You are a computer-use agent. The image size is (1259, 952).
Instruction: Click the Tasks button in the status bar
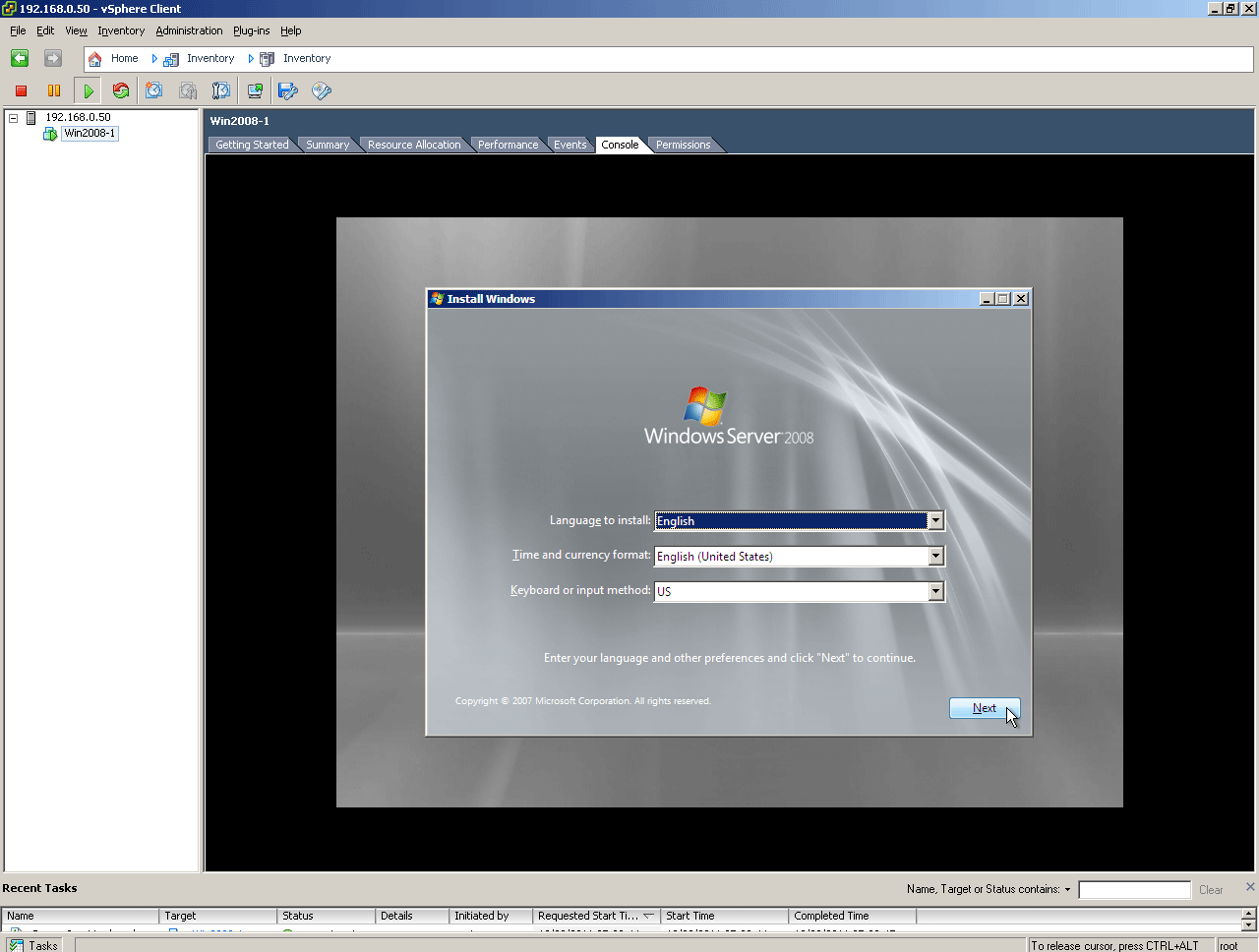click(x=34, y=945)
